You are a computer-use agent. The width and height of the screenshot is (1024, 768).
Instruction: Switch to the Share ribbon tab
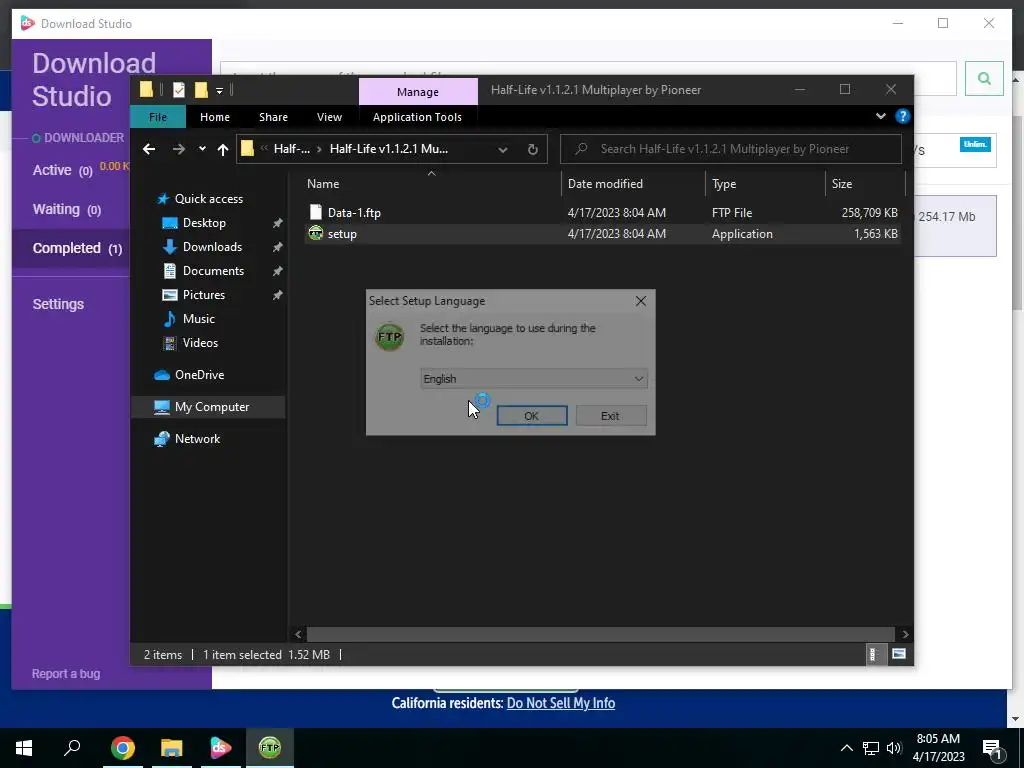coord(273,117)
